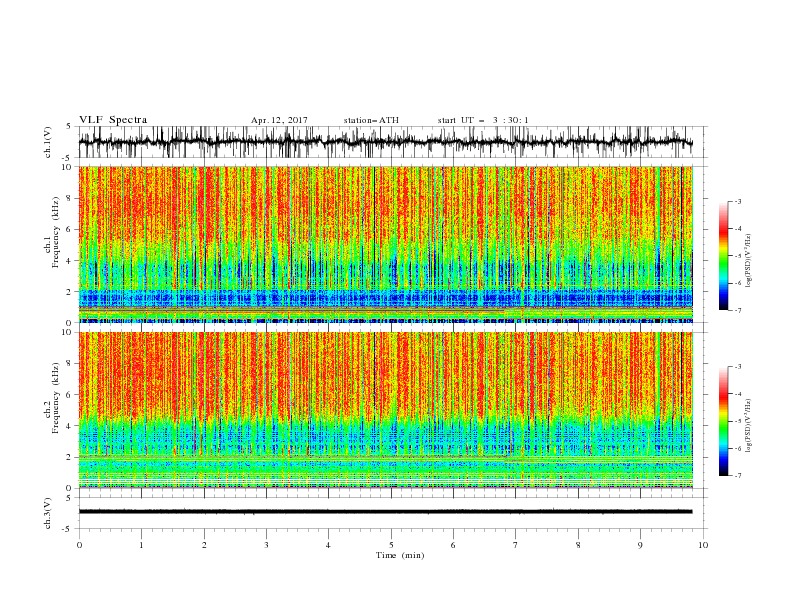Click time axis tick label "7"
Image resolution: width=792 pixels, height=612 pixels.
[516, 545]
